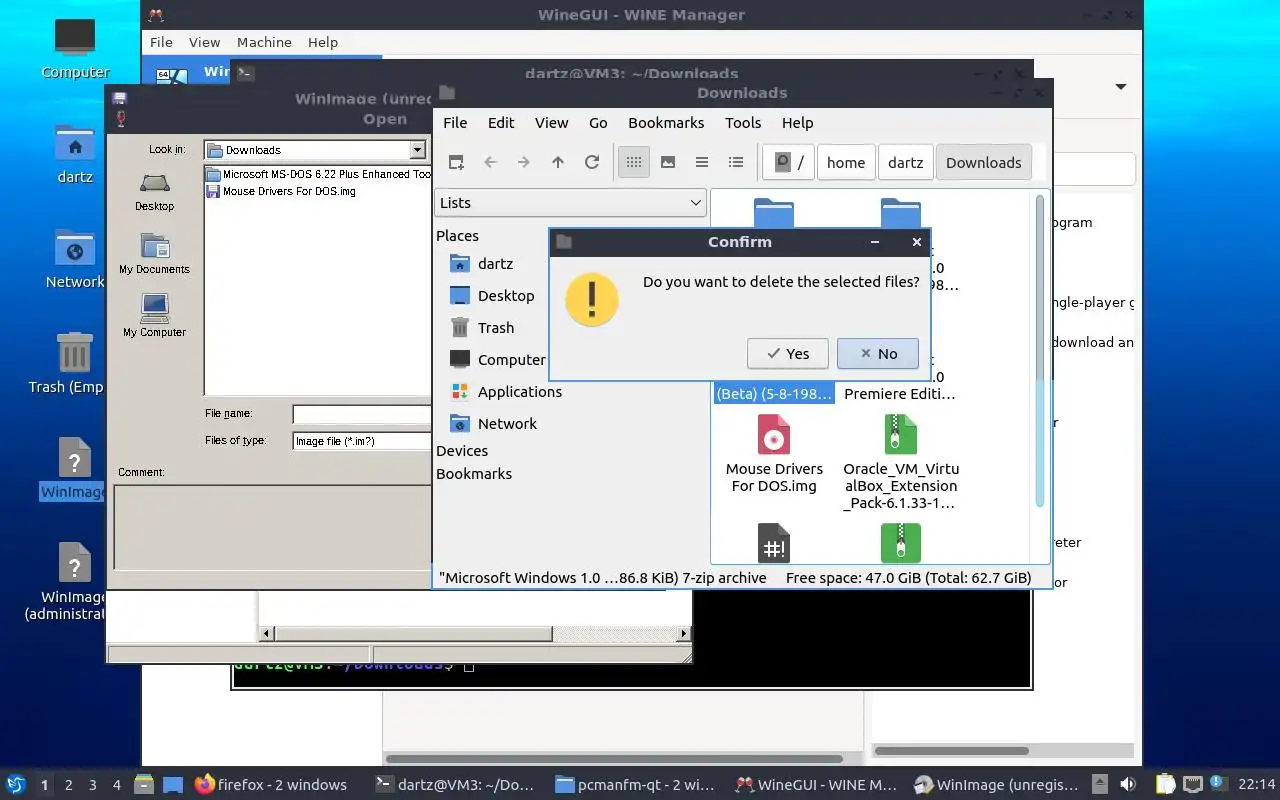This screenshot has height=800, width=1280.
Task: Switch to the dartz@VM3 terminal taskbar entry
Action: tap(455, 785)
